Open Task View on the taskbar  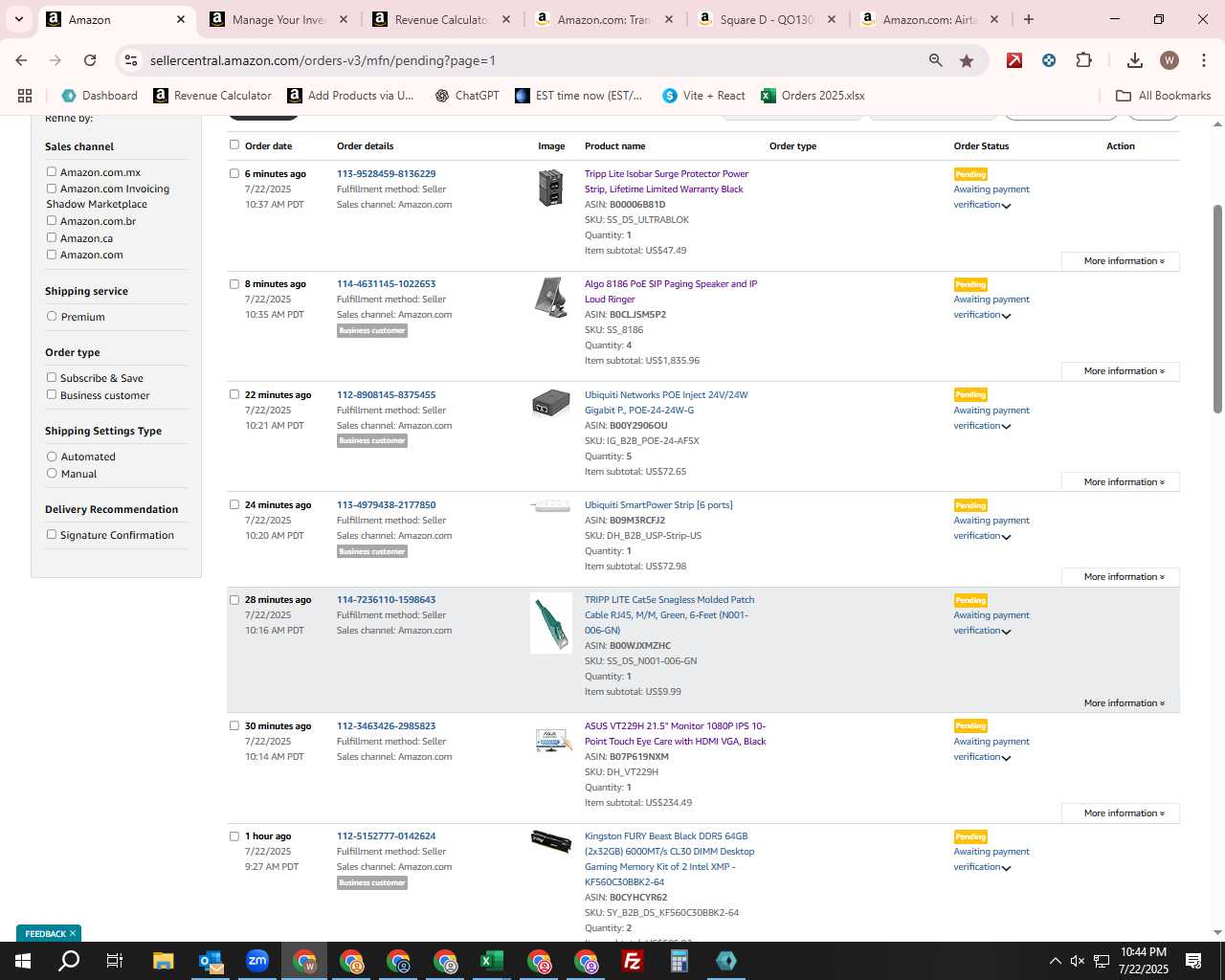[x=115, y=961]
